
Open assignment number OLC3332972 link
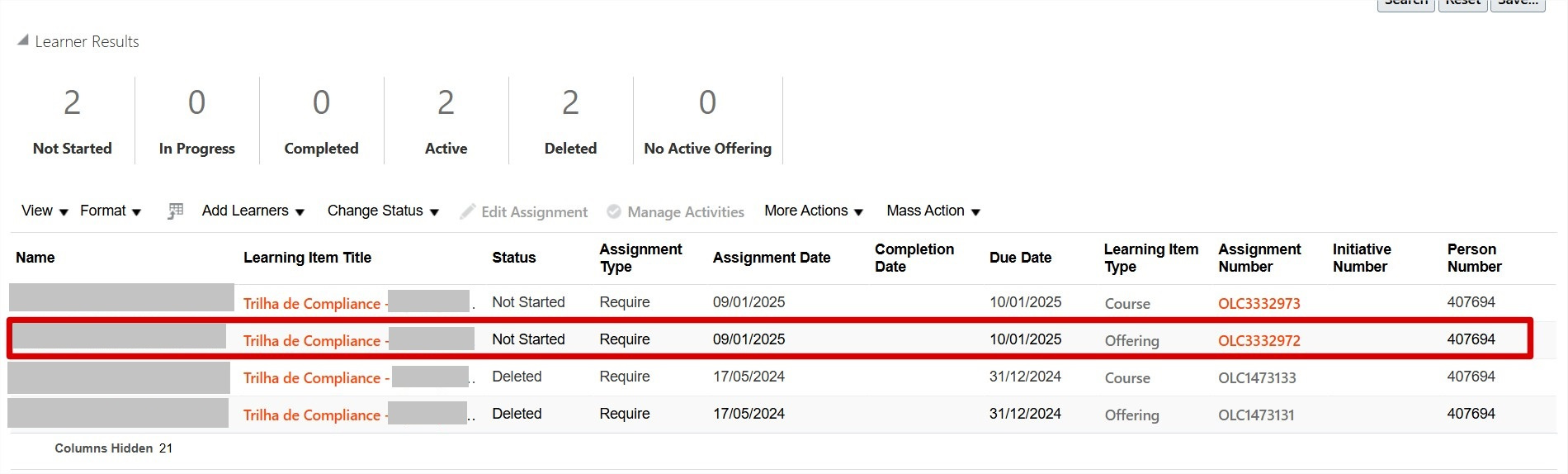(1259, 340)
